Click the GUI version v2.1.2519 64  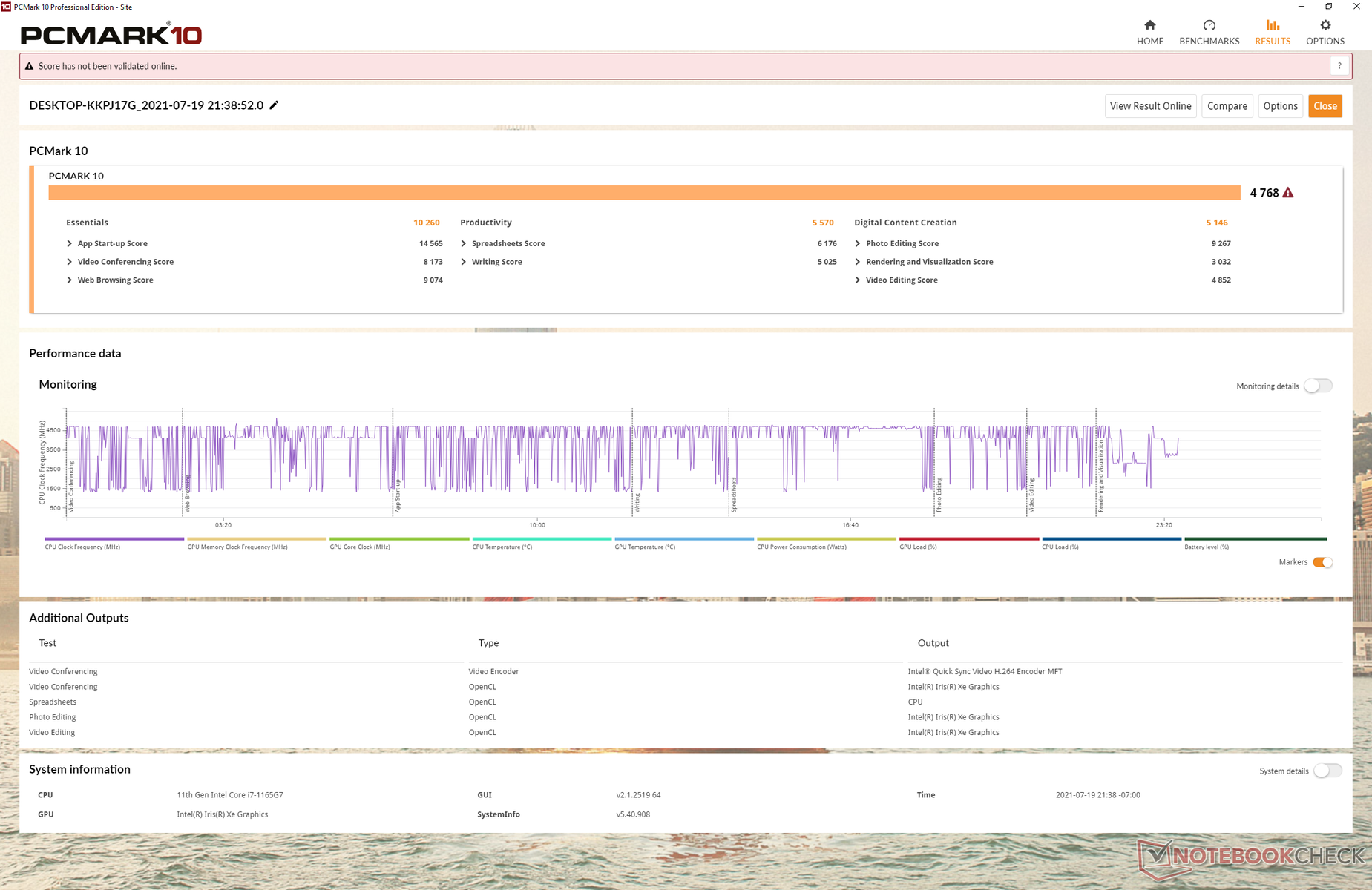tap(638, 795)
